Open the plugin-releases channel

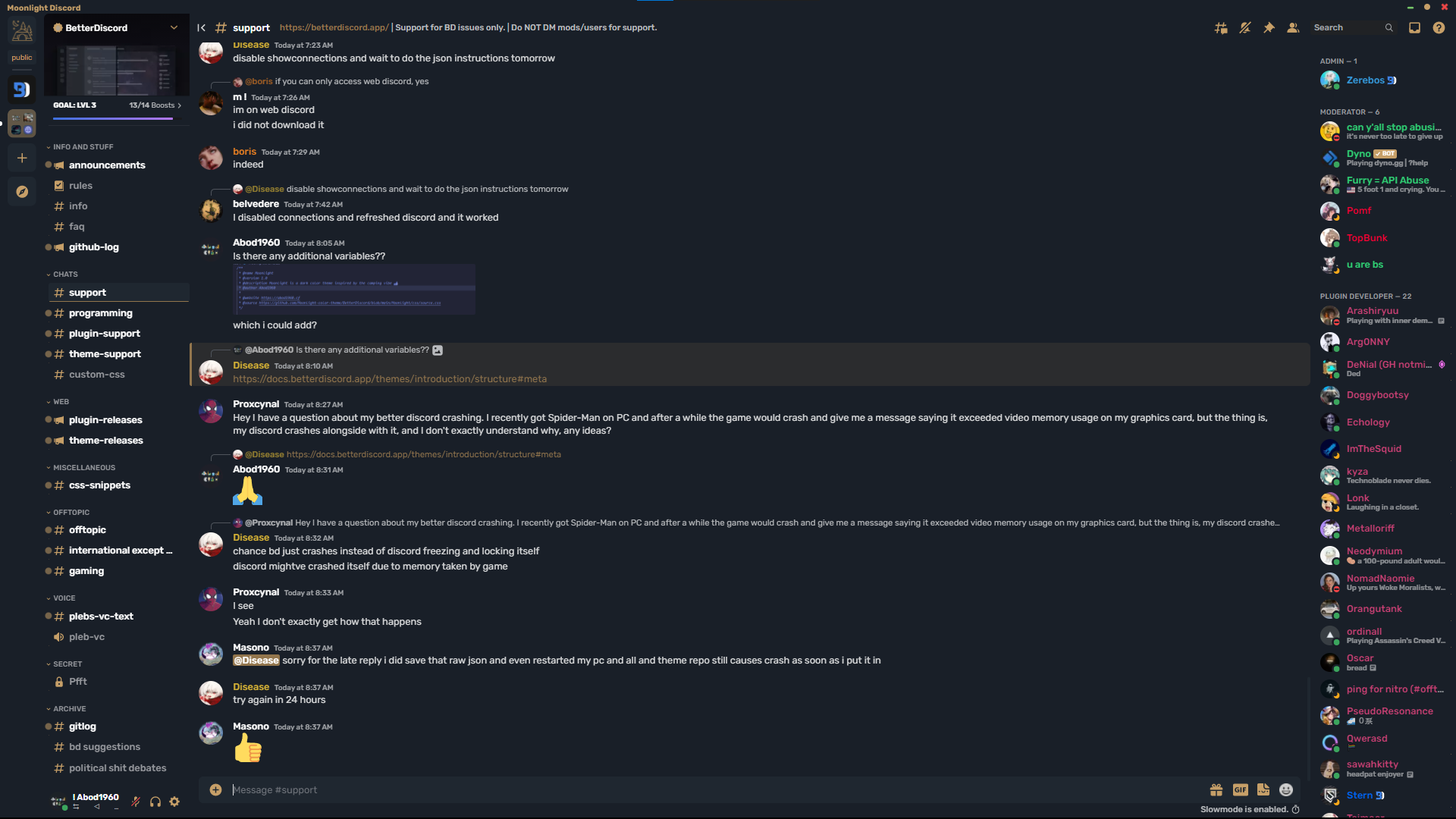(105, 420)
